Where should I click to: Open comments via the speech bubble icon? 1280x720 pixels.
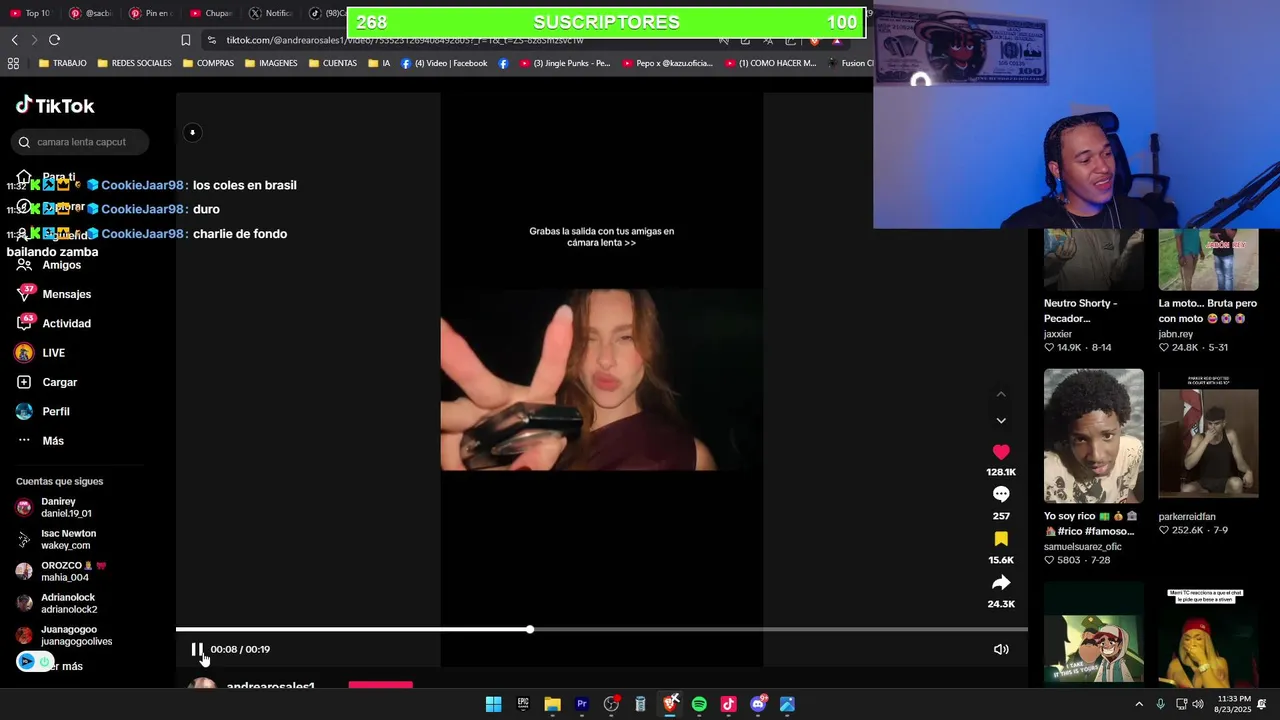1001,494
